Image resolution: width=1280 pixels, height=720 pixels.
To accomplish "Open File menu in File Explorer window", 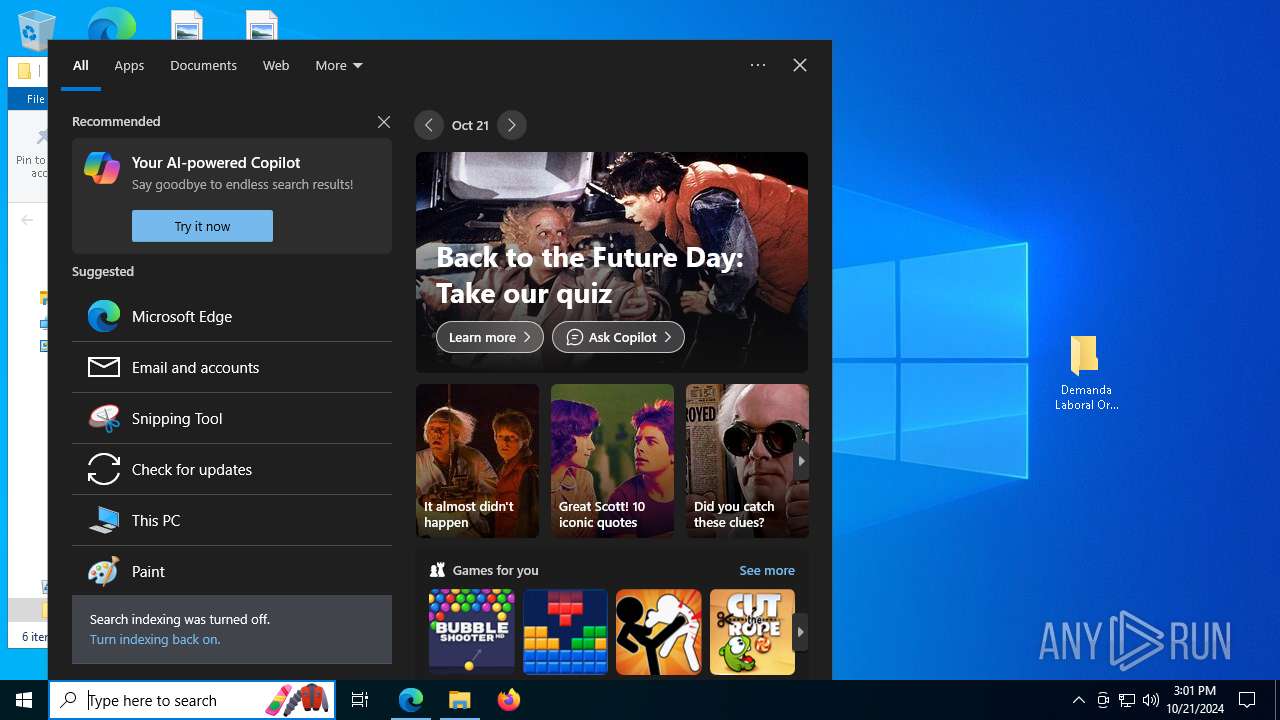I will click(x=35, y=99).
